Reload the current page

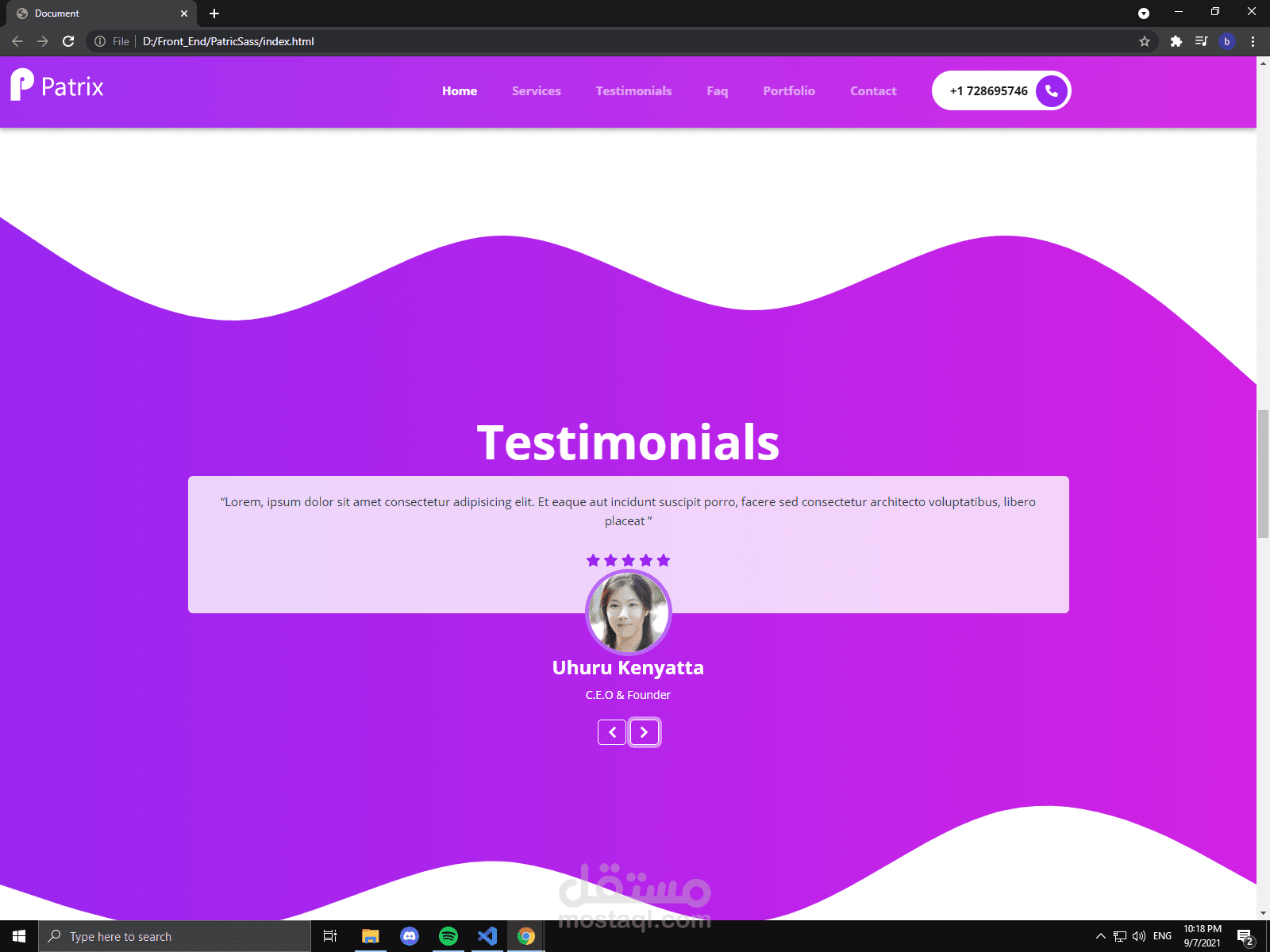tap(68, 41)
